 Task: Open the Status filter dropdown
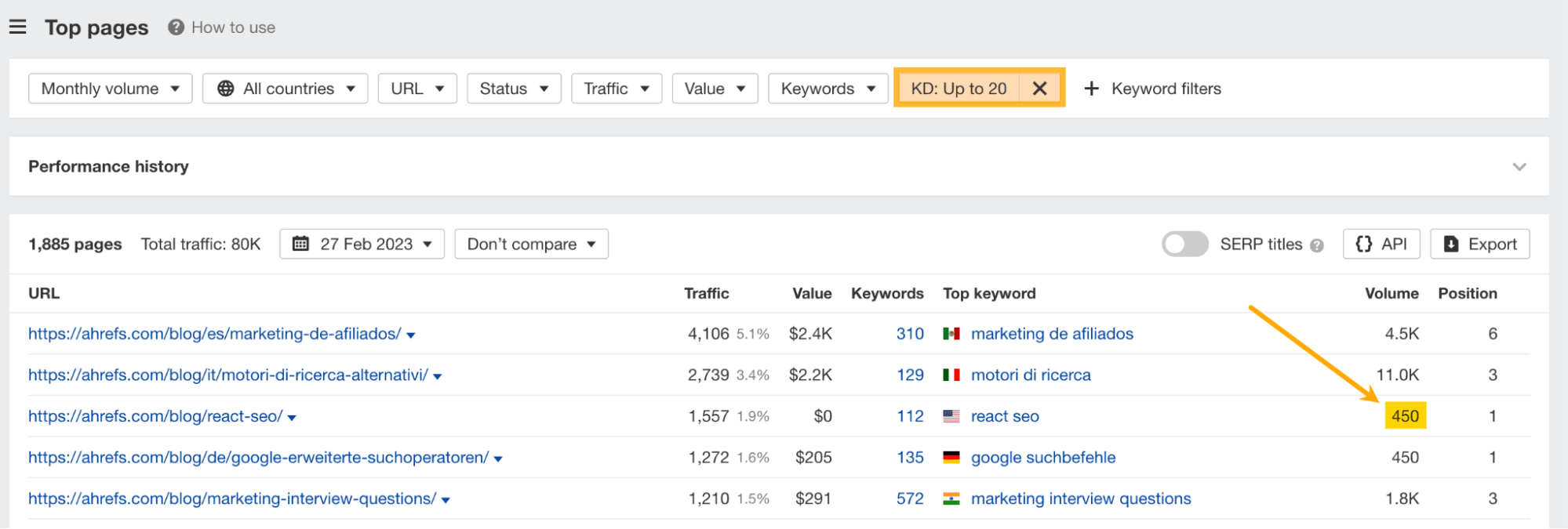[x=514, y=89]
